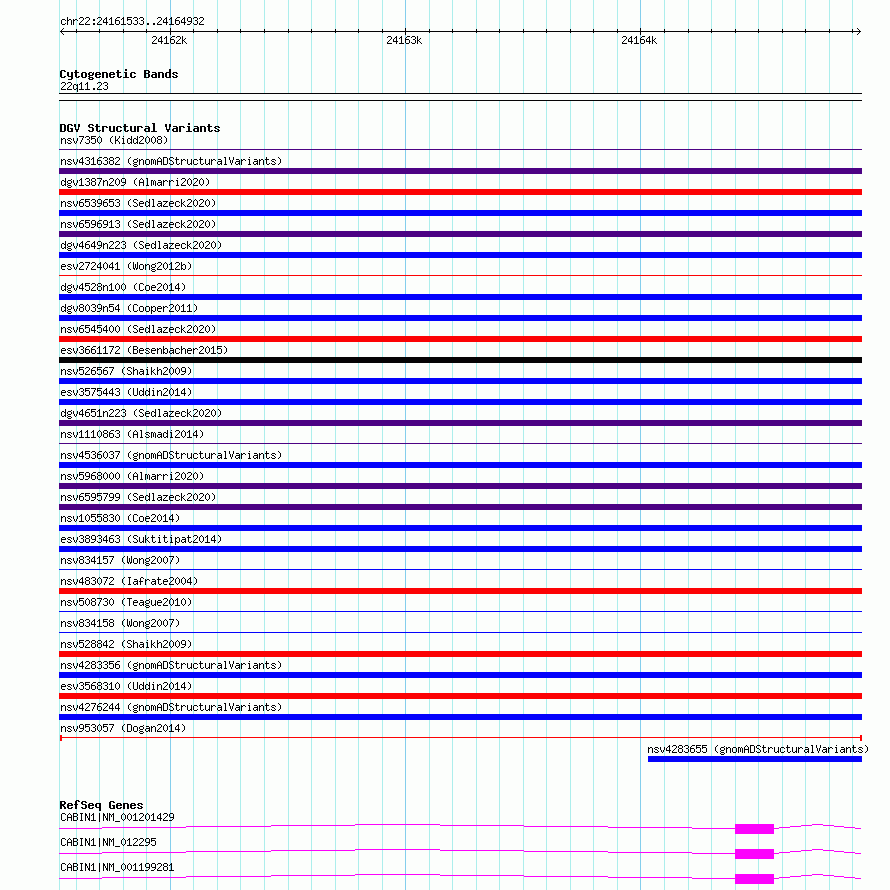
Task: Click the right arrow of the coordinate ruler
Action: coord(858,32)
